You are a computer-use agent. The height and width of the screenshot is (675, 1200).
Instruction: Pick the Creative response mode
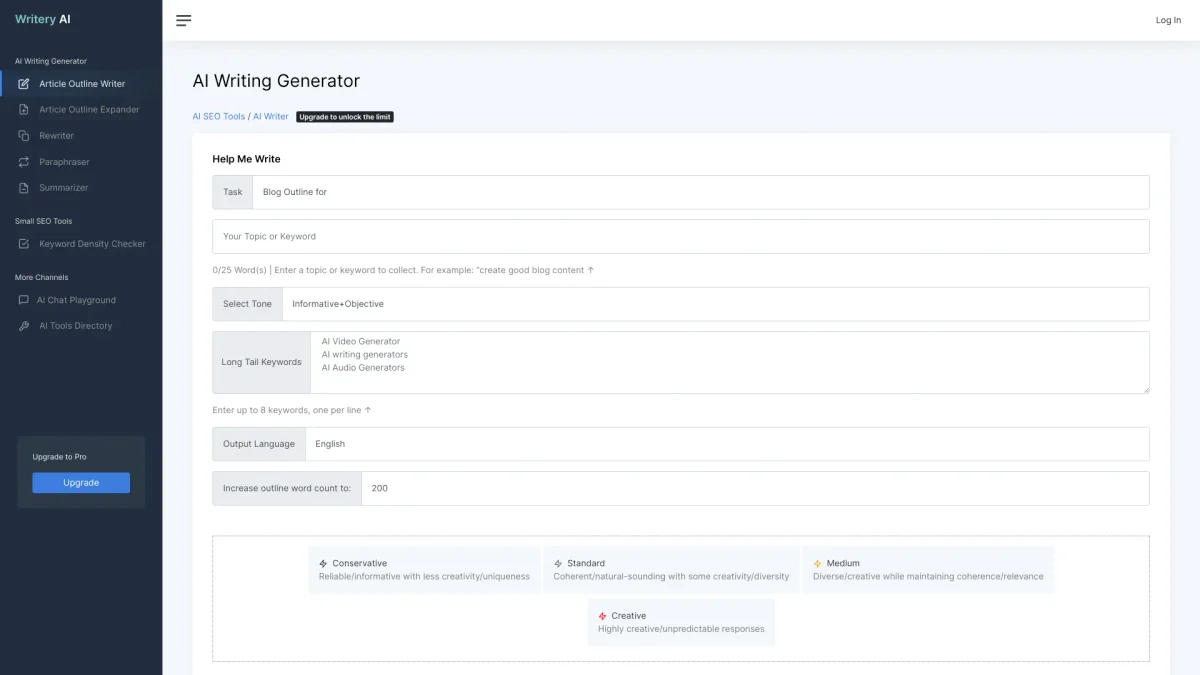tap(680, 622)
